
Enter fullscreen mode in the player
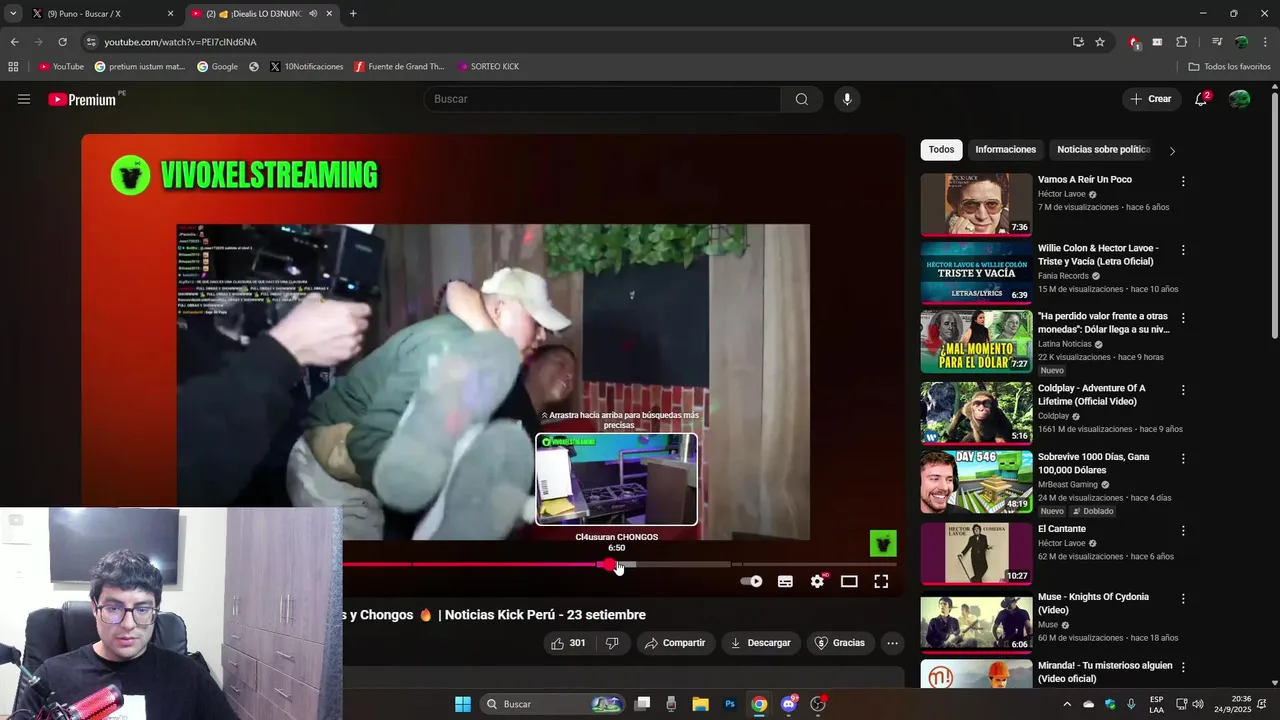881,581
